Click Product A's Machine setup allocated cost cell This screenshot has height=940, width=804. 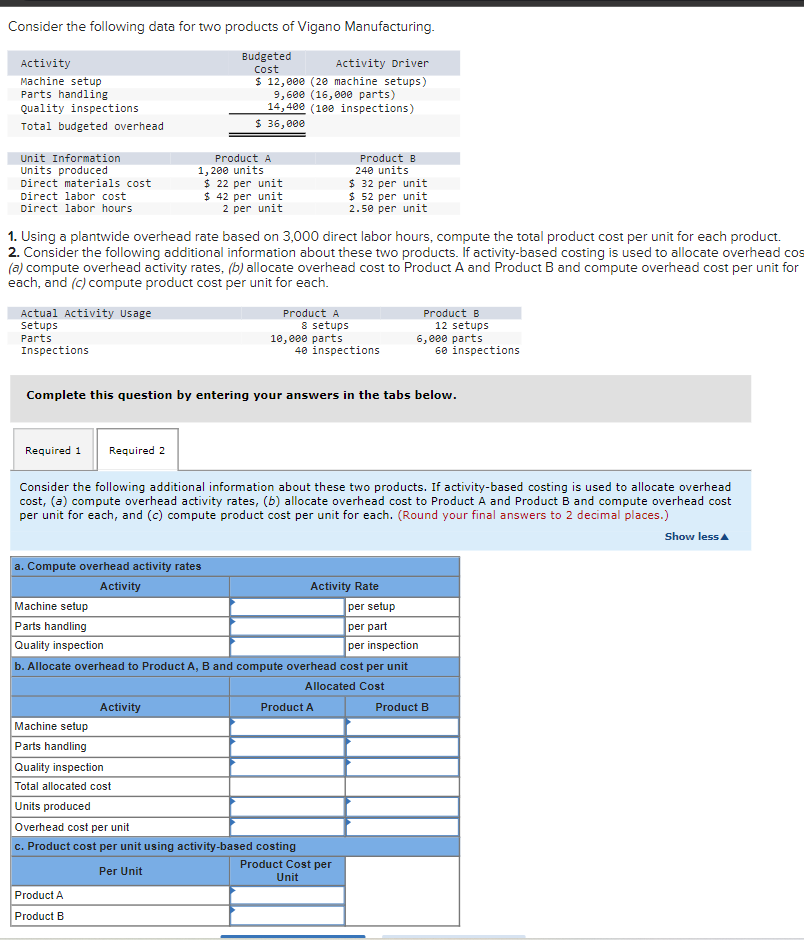[290, 726]
